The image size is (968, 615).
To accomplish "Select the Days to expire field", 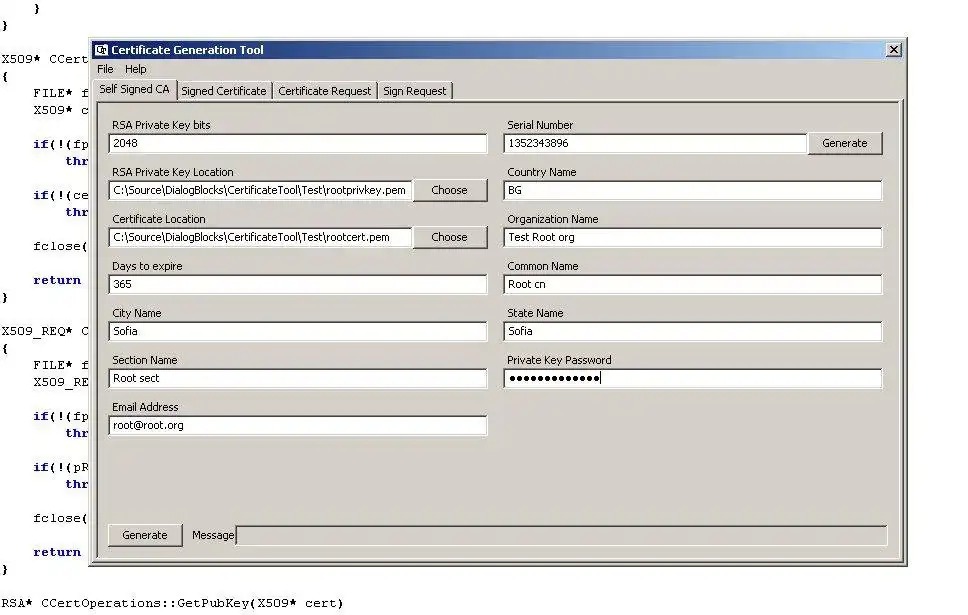I will click(298, 284).
